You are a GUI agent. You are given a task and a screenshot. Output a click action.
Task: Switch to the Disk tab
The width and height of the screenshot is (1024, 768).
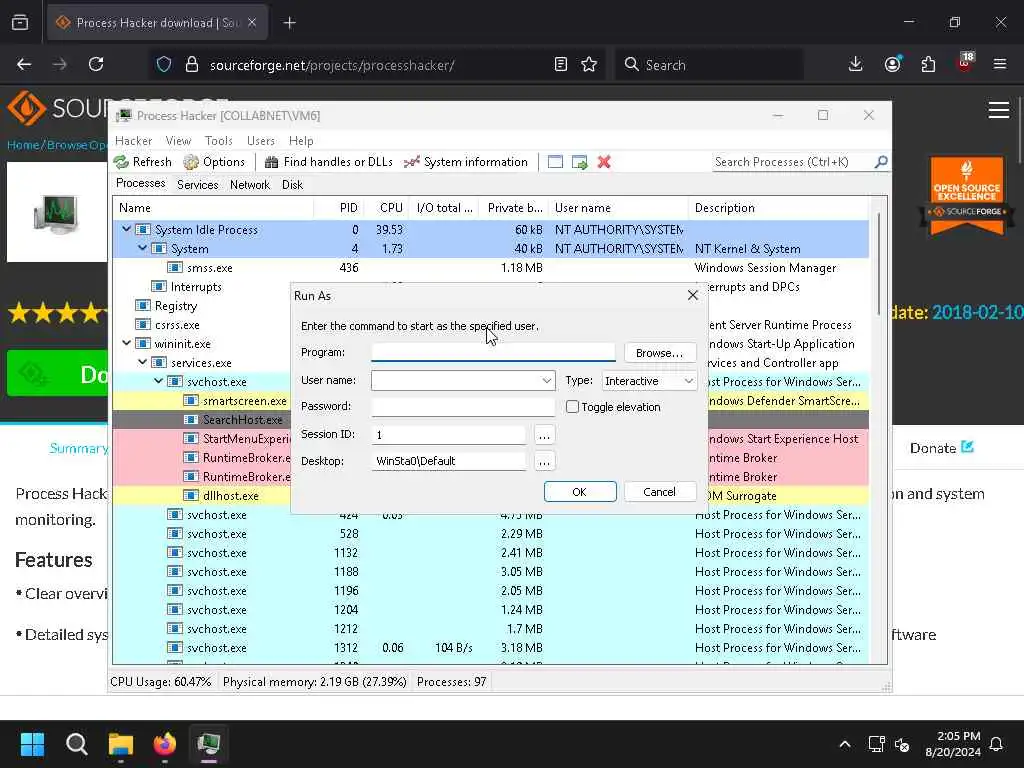(x=292, y=185)
